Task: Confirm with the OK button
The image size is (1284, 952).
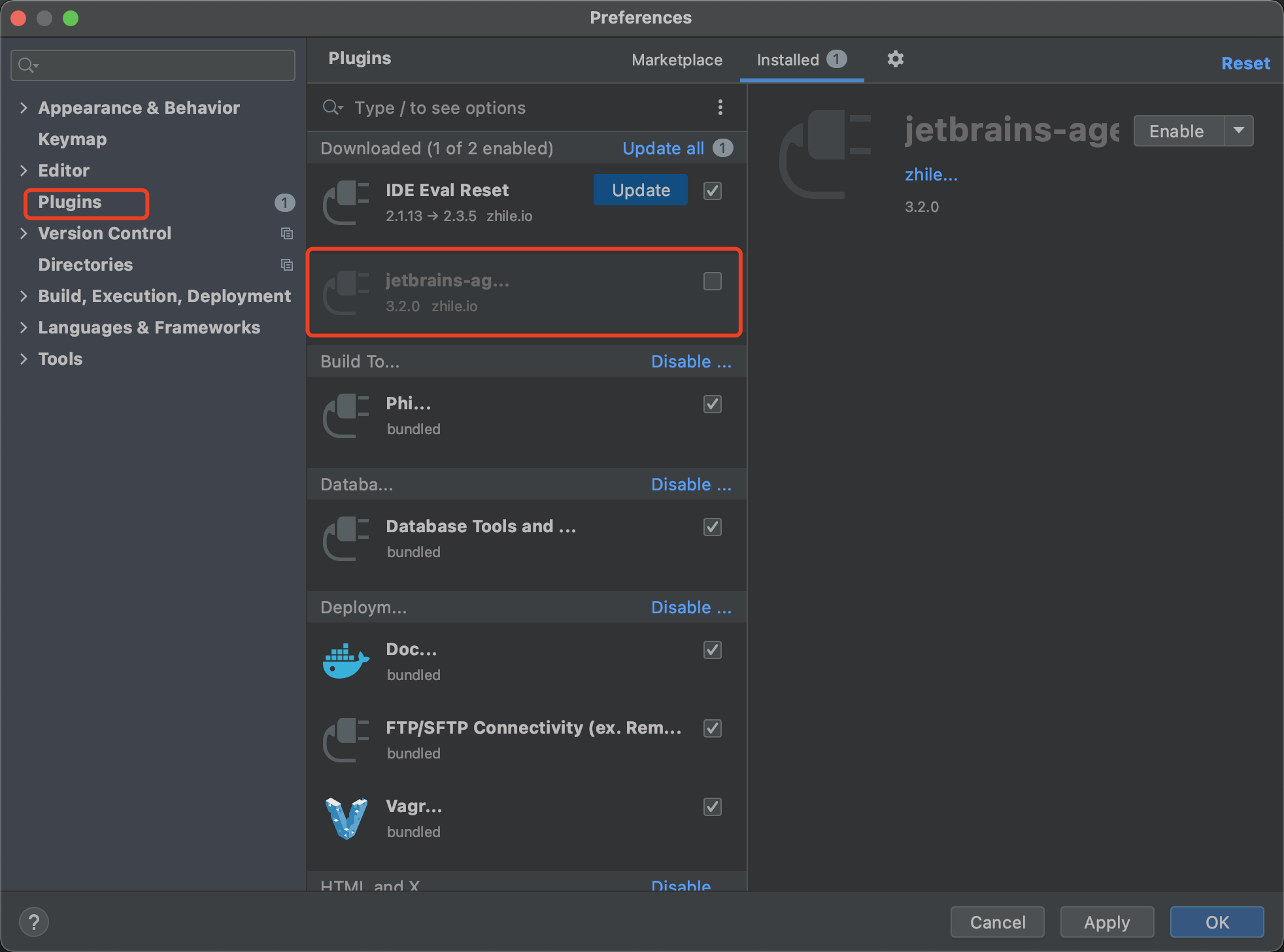Action: [x=1217, y=922]
